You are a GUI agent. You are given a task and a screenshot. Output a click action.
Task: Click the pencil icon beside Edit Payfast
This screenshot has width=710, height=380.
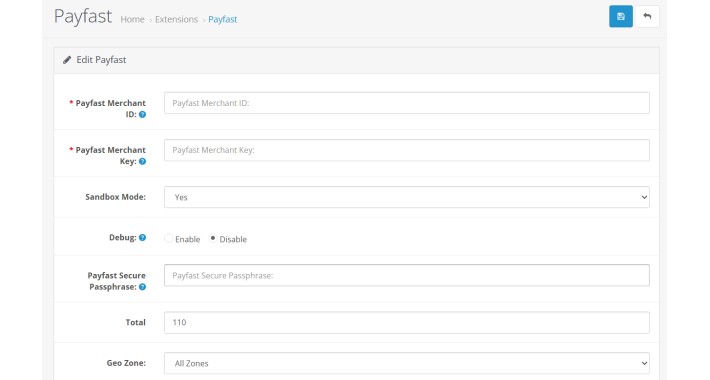tap(67, 60)
